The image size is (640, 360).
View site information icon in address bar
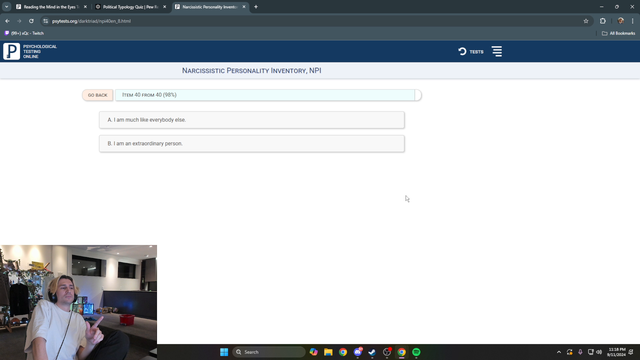(45, 21)
